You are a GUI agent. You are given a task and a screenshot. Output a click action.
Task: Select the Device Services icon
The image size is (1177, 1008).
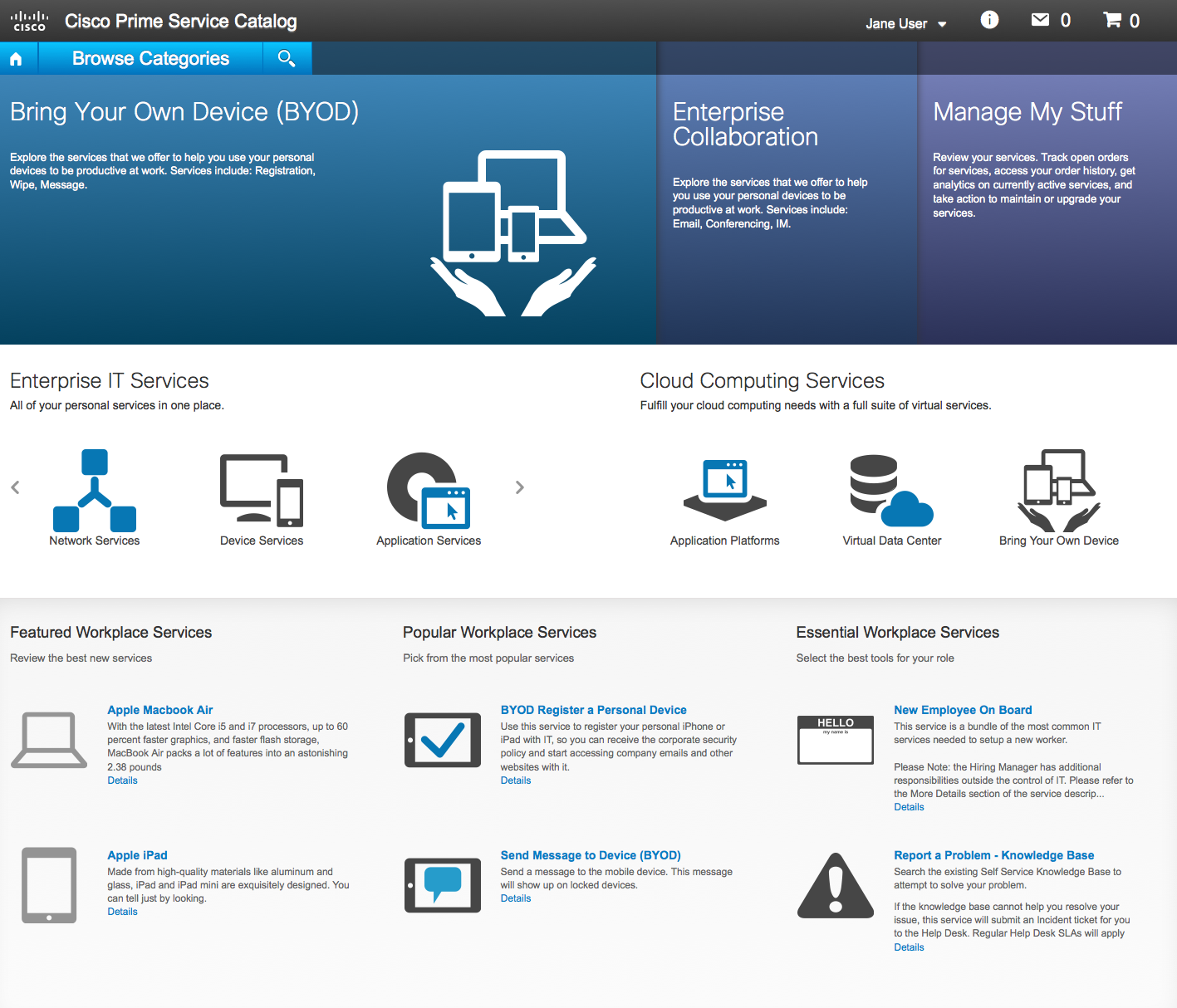point(262,490)
